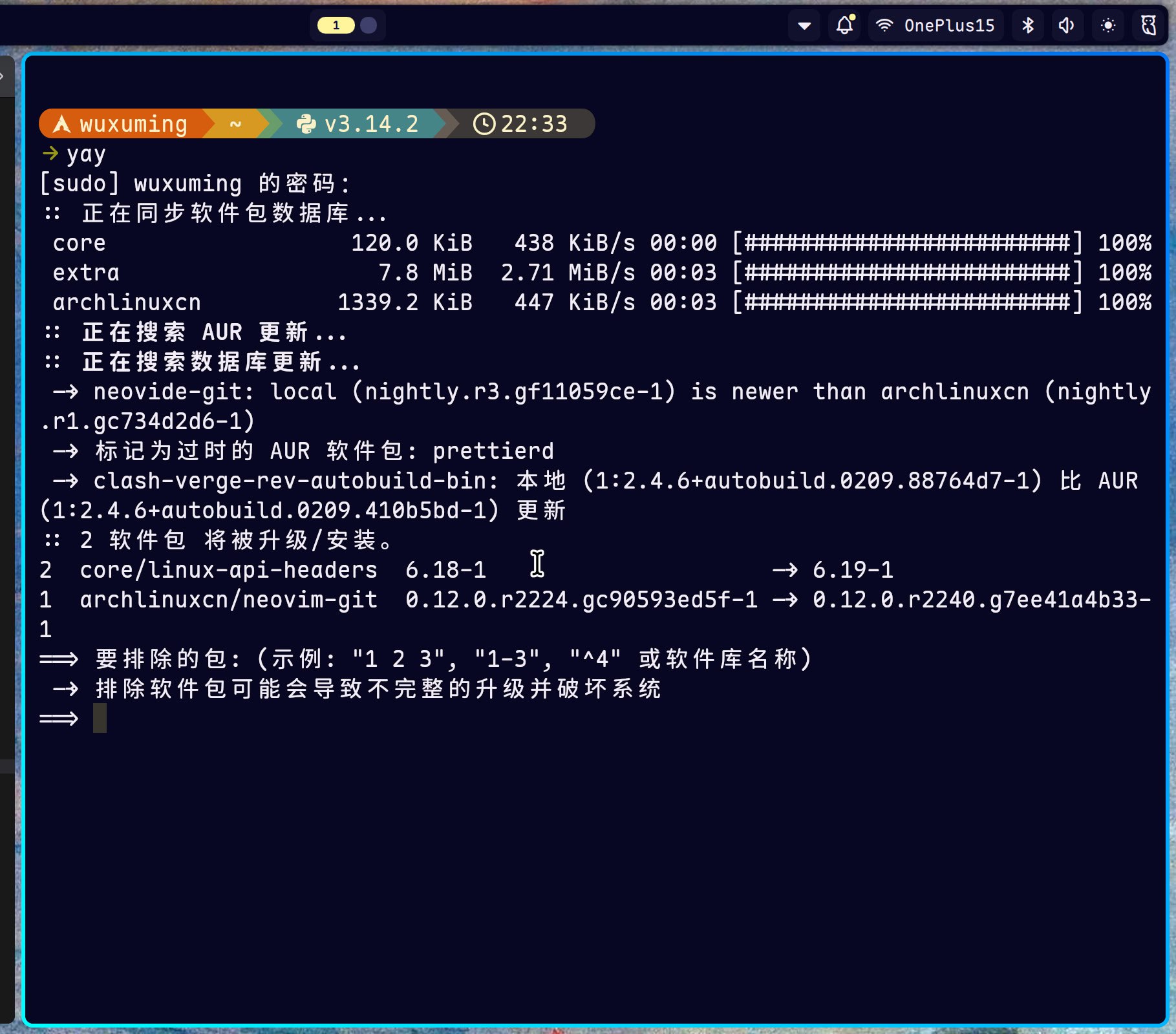Expand the tray dropdown arrow in top bar
Screen dimensions: 1176x1034
tap(804, 26)
